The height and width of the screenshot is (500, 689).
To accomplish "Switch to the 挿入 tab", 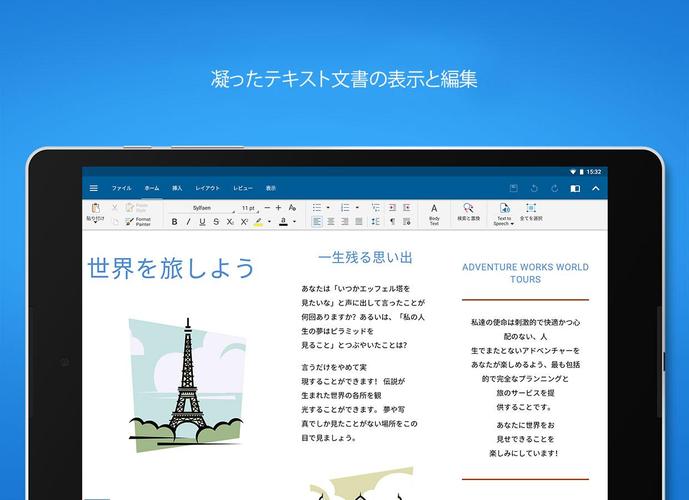I will click(177, 188).
